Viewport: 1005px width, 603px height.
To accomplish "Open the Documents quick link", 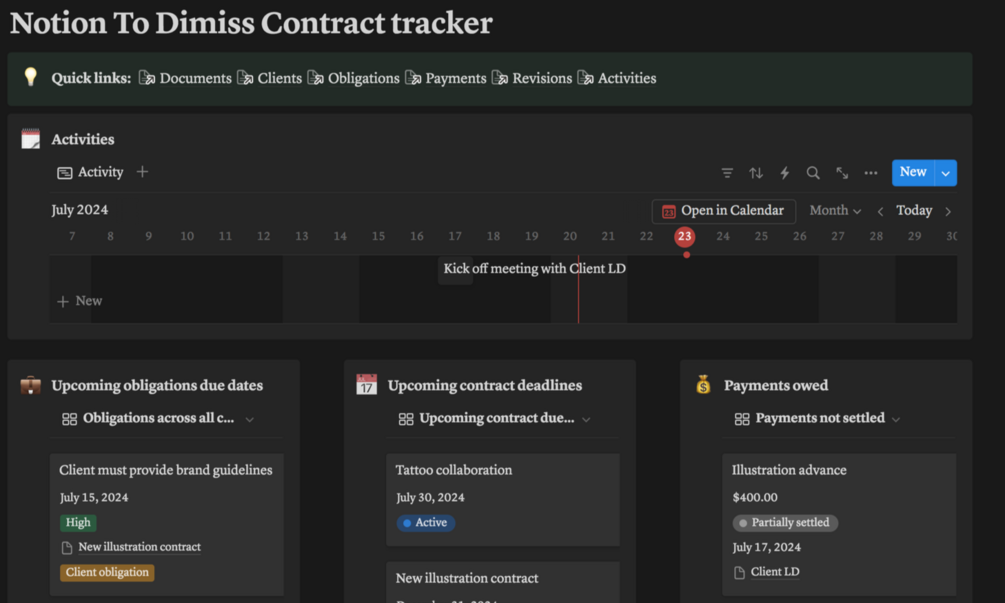I will (x=196, y=77).
